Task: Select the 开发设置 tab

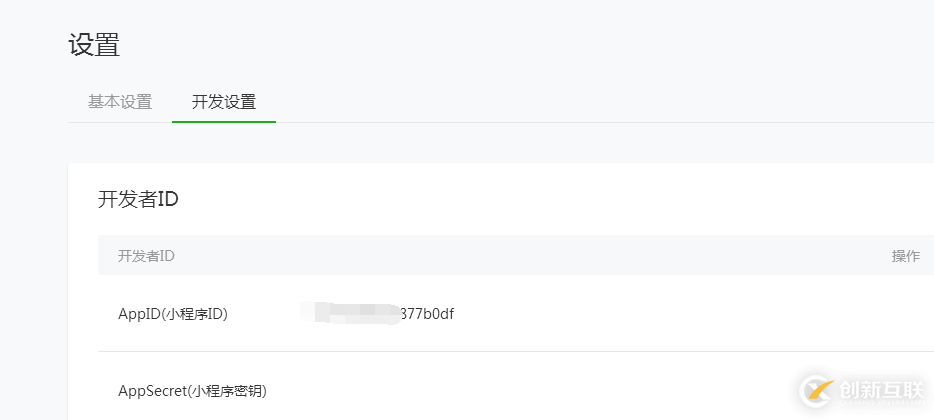Action: point(224,102)
